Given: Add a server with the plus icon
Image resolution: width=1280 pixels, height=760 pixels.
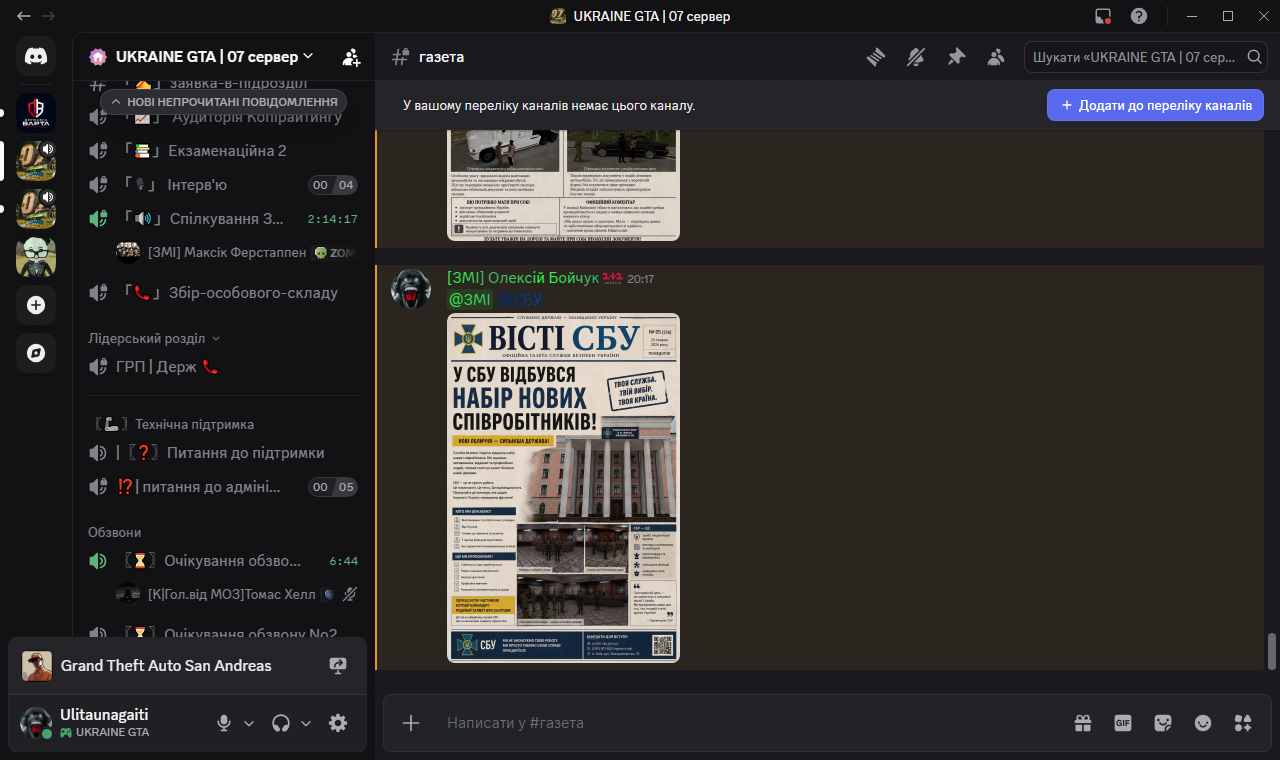Looking at the screenshot, I should pos(36,305).
